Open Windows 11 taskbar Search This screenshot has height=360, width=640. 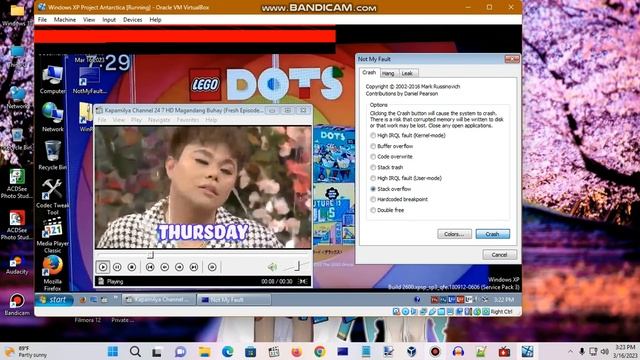[x=136, y=351]
